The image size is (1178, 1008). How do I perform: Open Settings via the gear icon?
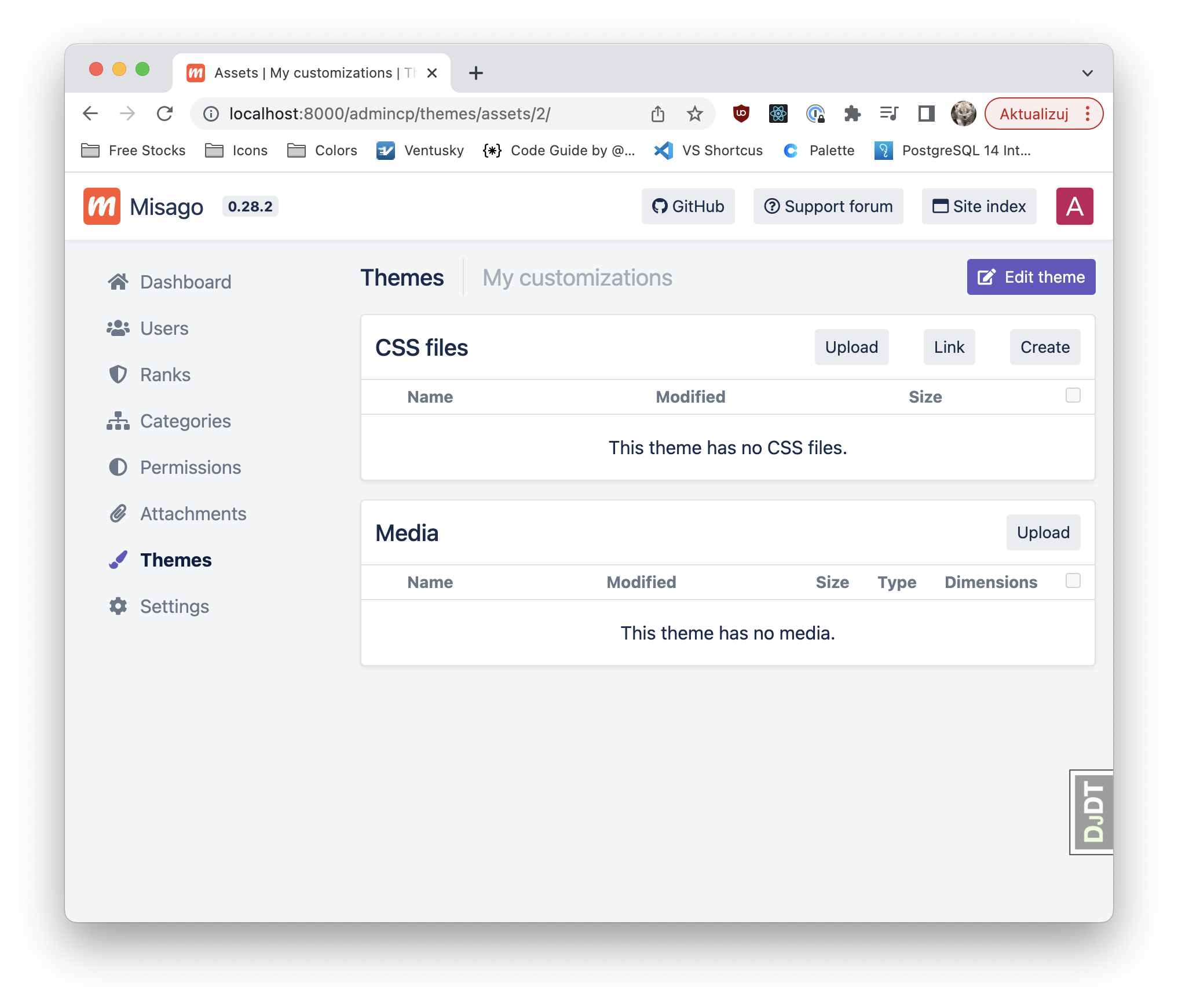(118, 607)
